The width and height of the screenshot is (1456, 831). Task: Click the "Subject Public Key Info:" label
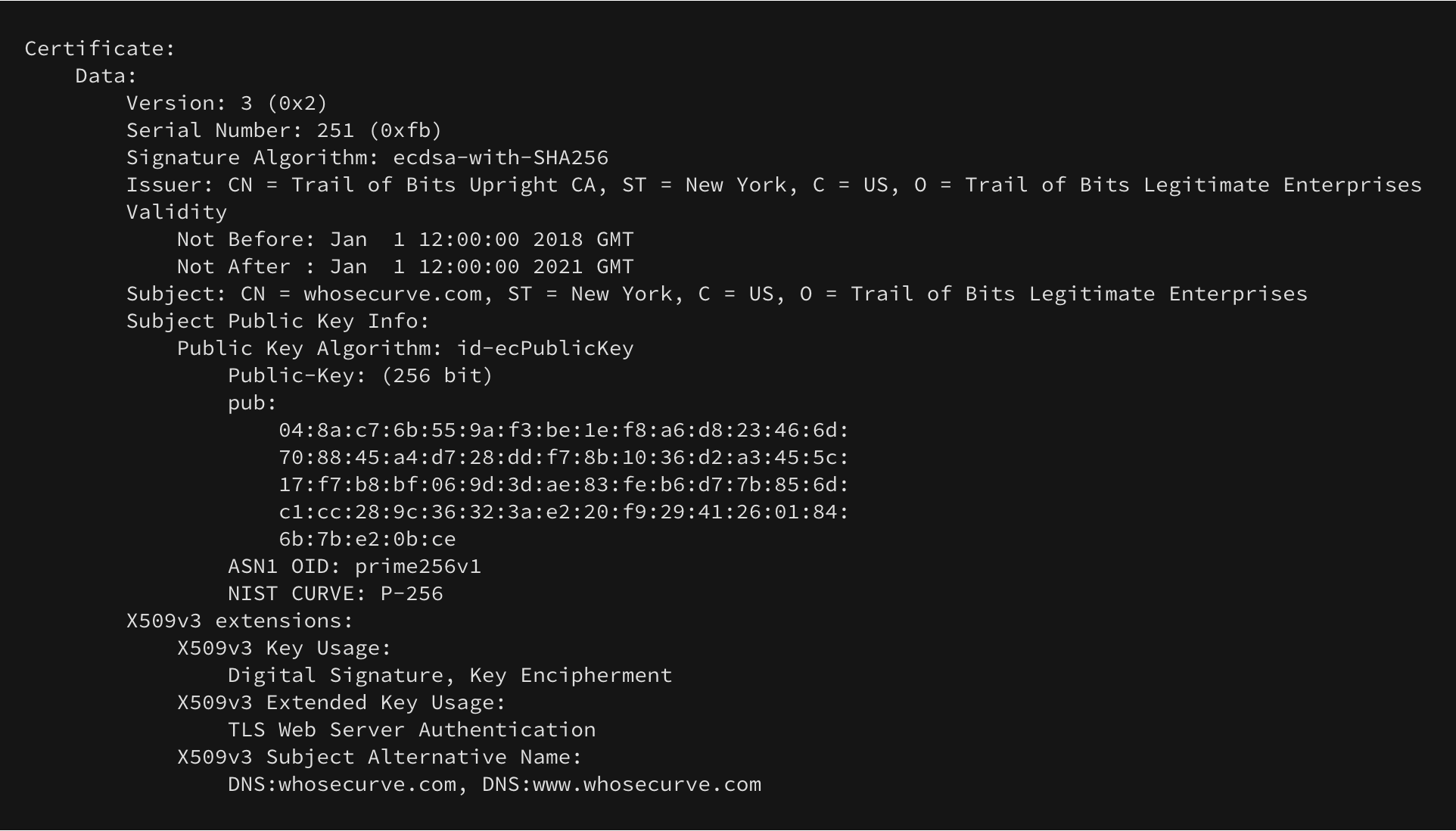coord(278,322)
